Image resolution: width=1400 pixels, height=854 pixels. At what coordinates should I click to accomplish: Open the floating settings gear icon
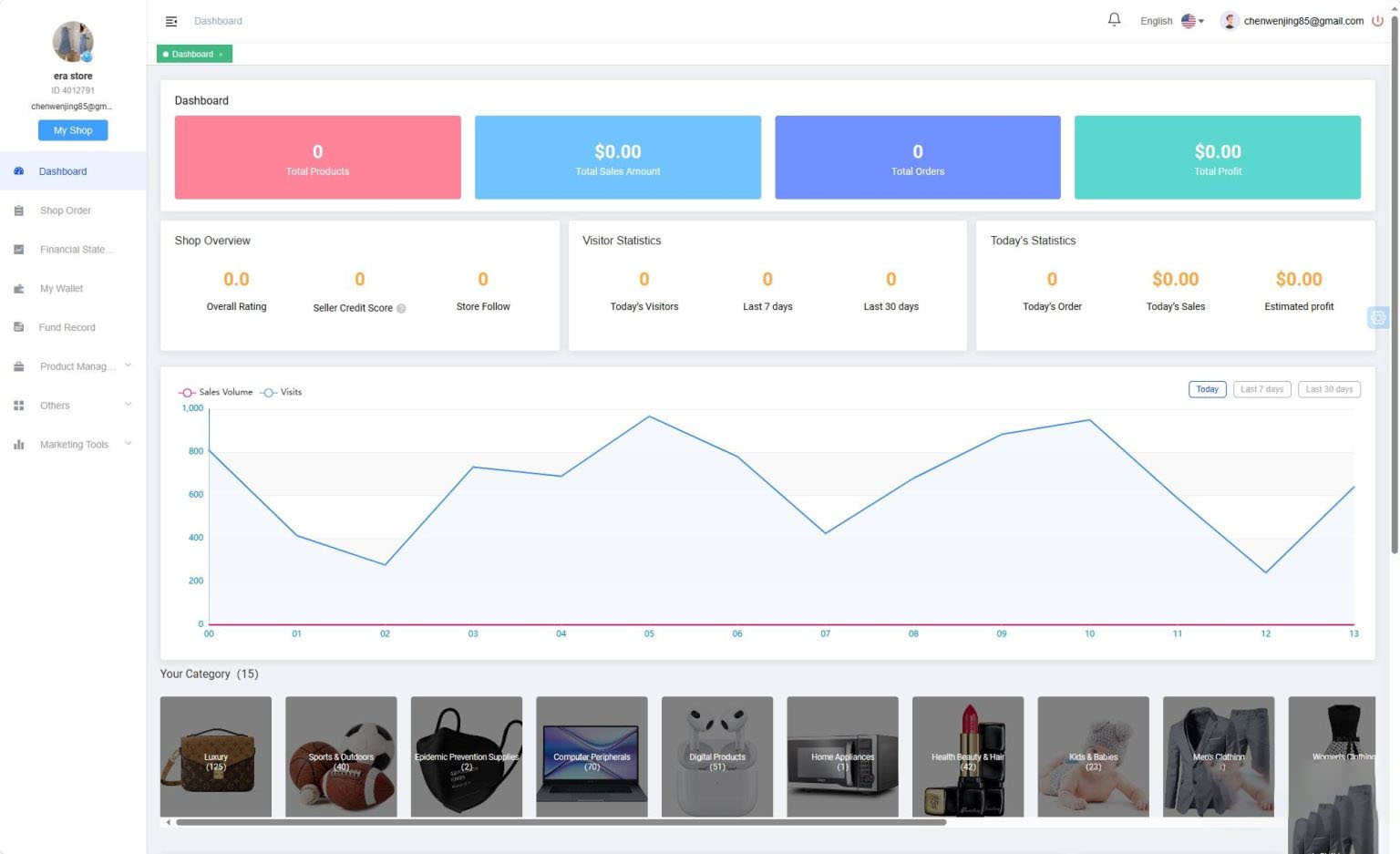(x=1377, y=318)
